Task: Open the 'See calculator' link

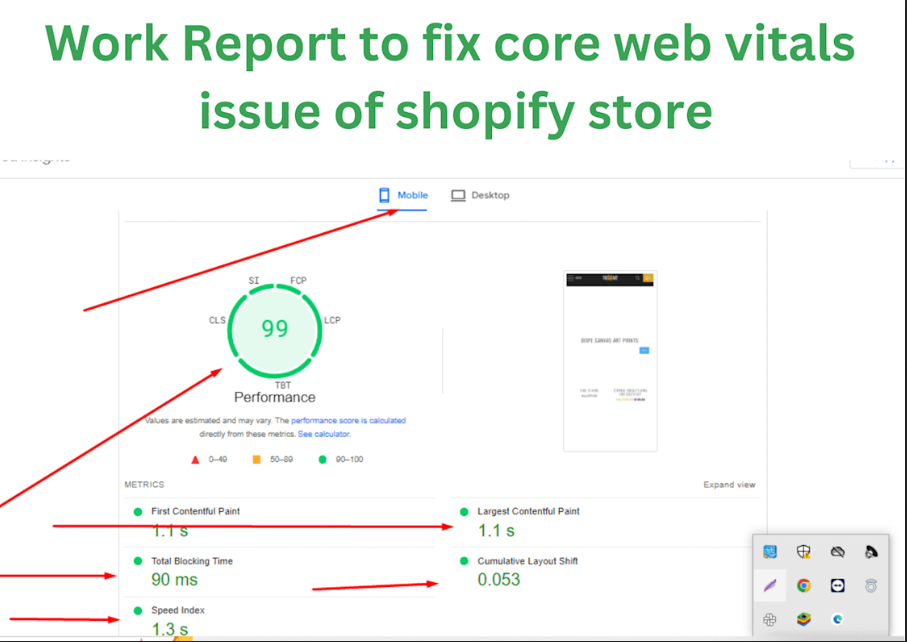Action: (323, 434)
